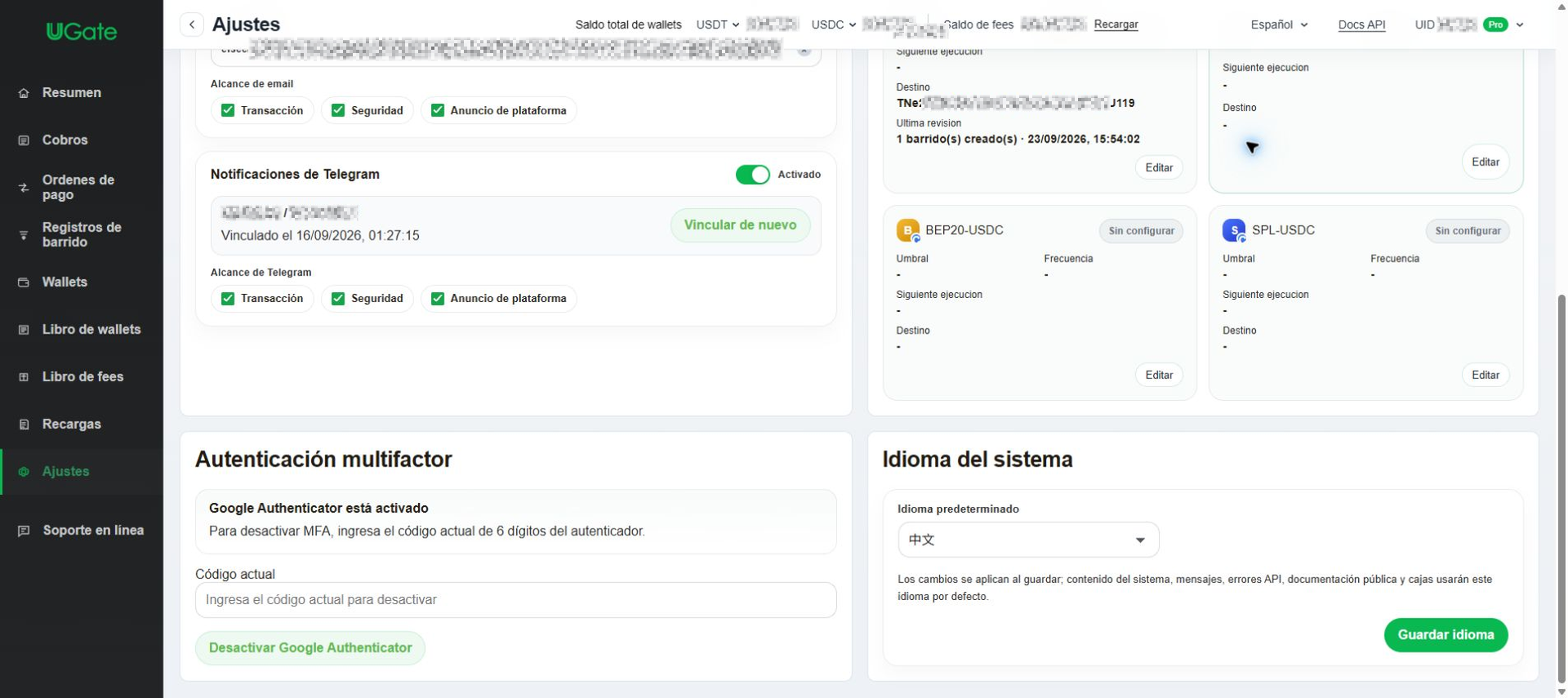This screenshot has height=698, width=1568.
Task: Click the Resumen home icon
Action: pyautogui.click(x=24, y=93)
